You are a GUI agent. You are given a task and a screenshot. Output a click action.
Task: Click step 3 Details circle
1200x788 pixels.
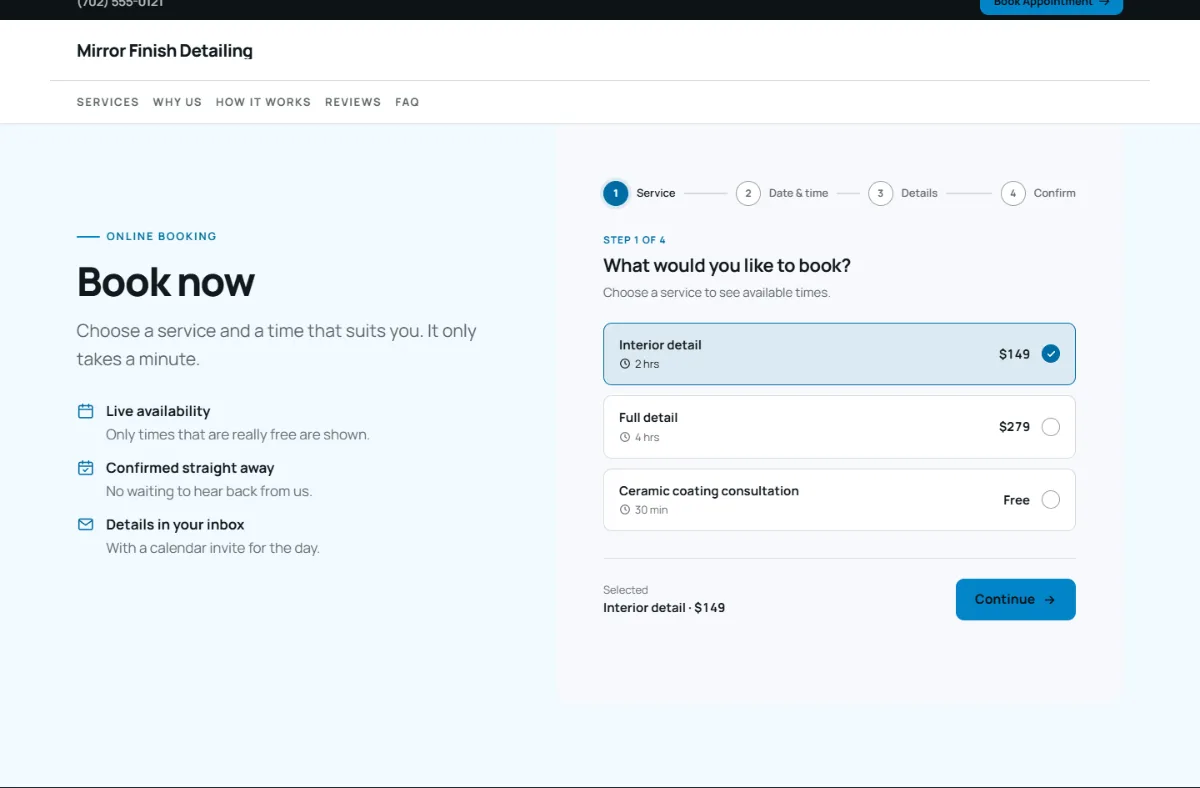880,193
